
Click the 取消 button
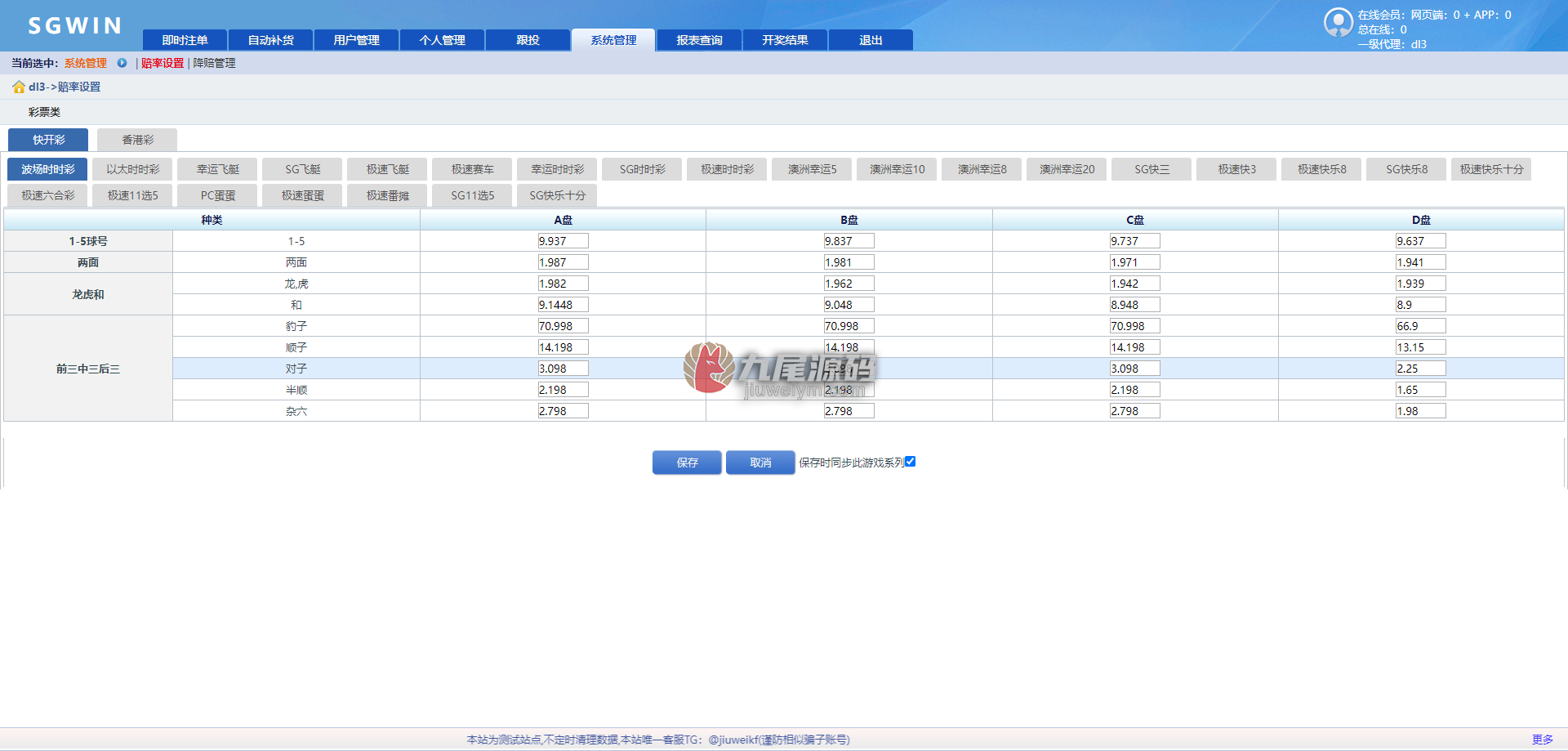(760, 463)
